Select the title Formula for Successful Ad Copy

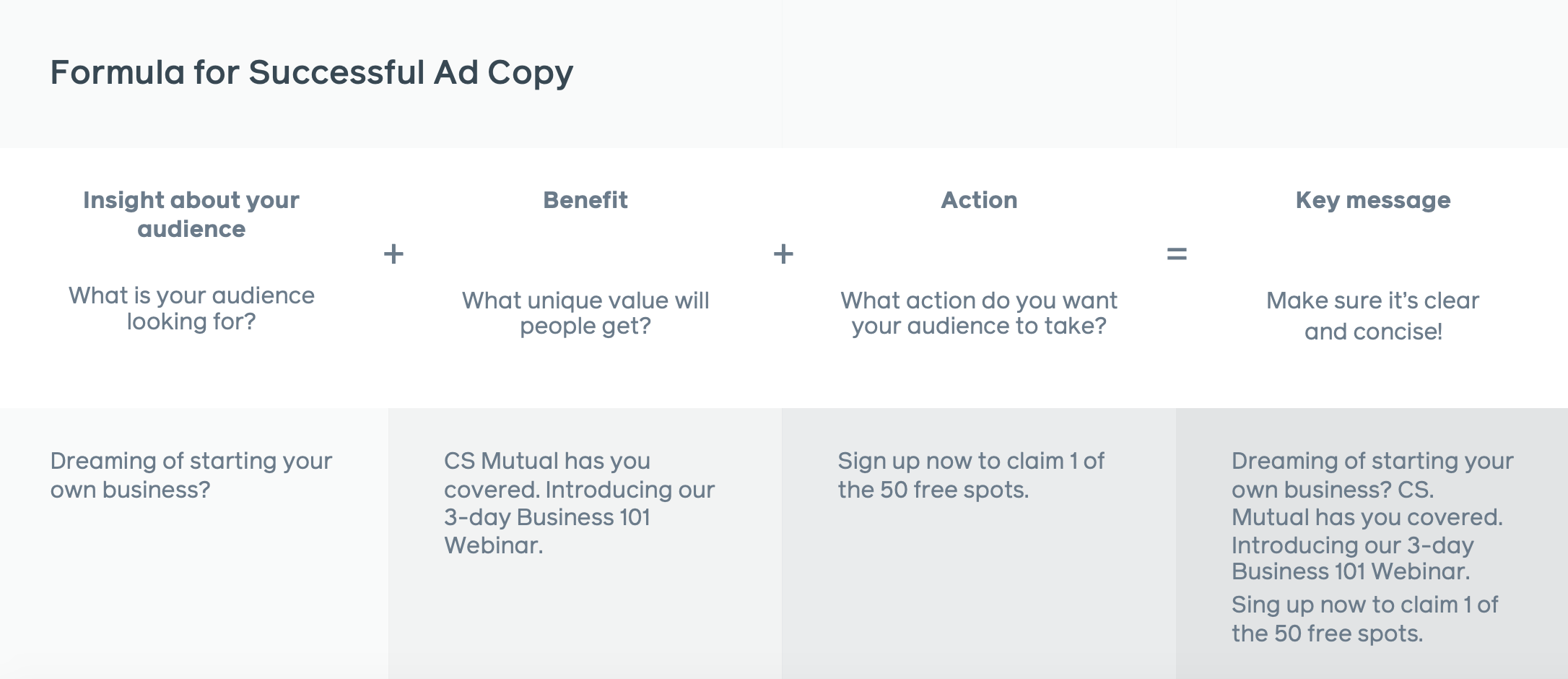pos(312,73)
